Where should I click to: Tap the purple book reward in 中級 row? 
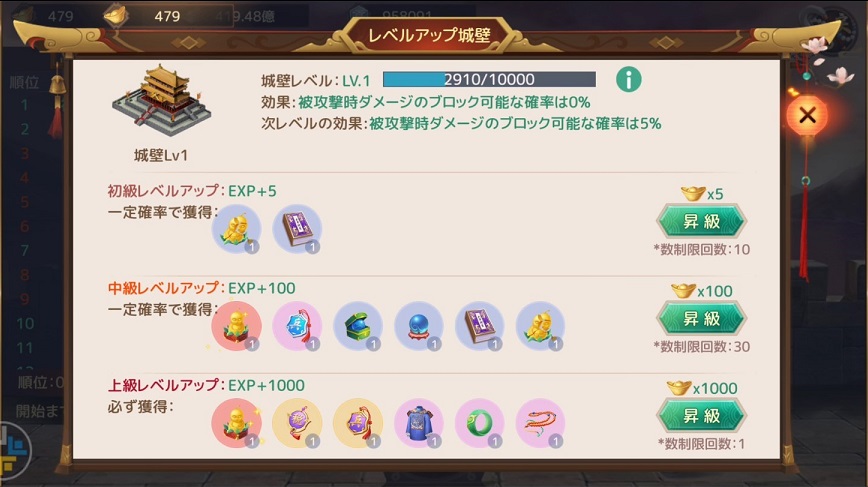click(x=480, y=327)
